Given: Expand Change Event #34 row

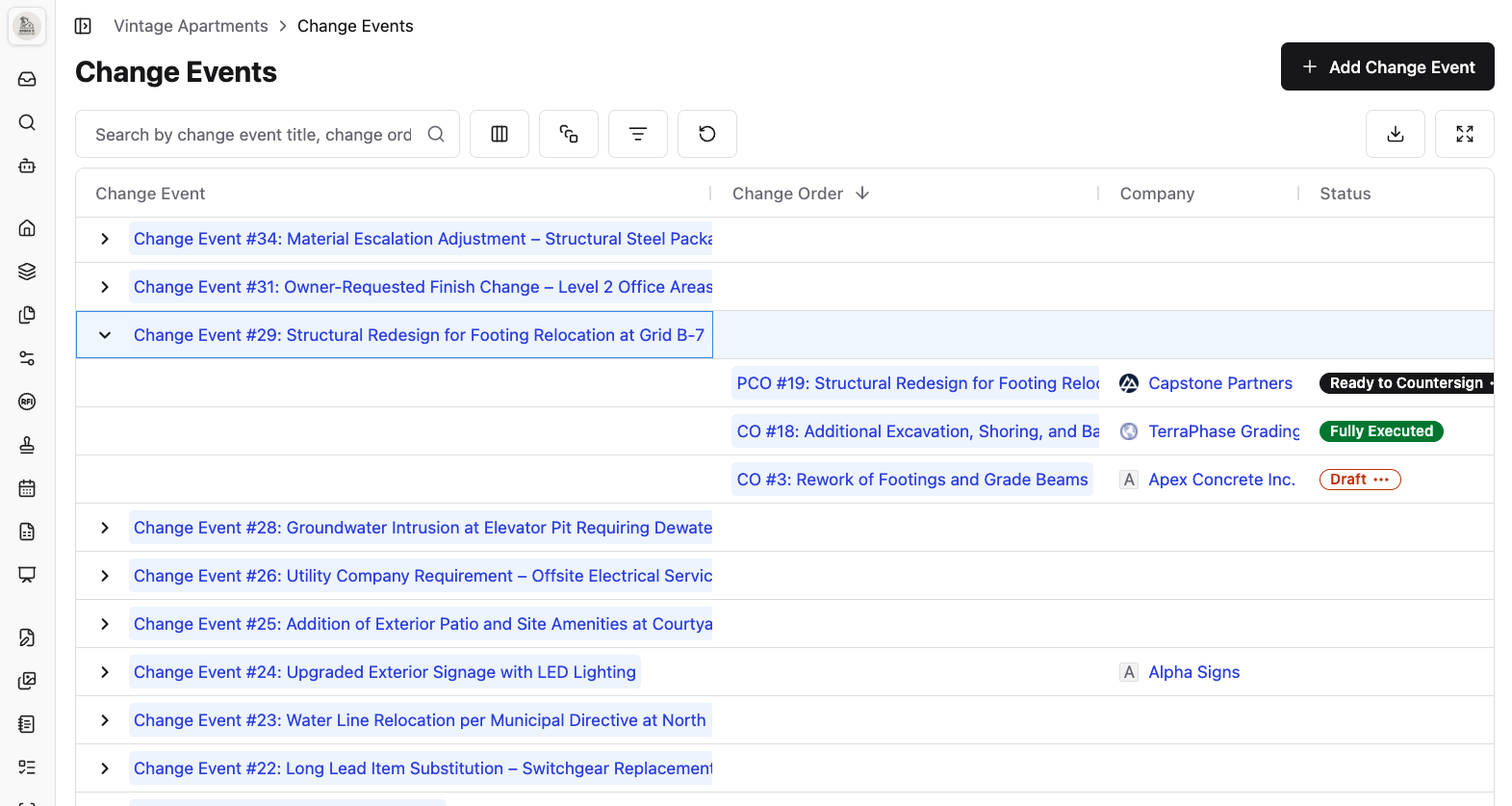Looking at the screenshot, I should (105, 239).
